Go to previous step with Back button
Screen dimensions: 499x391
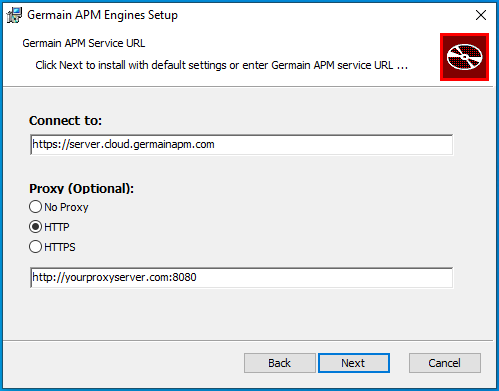pyautogui.click(x=280, y=363)
